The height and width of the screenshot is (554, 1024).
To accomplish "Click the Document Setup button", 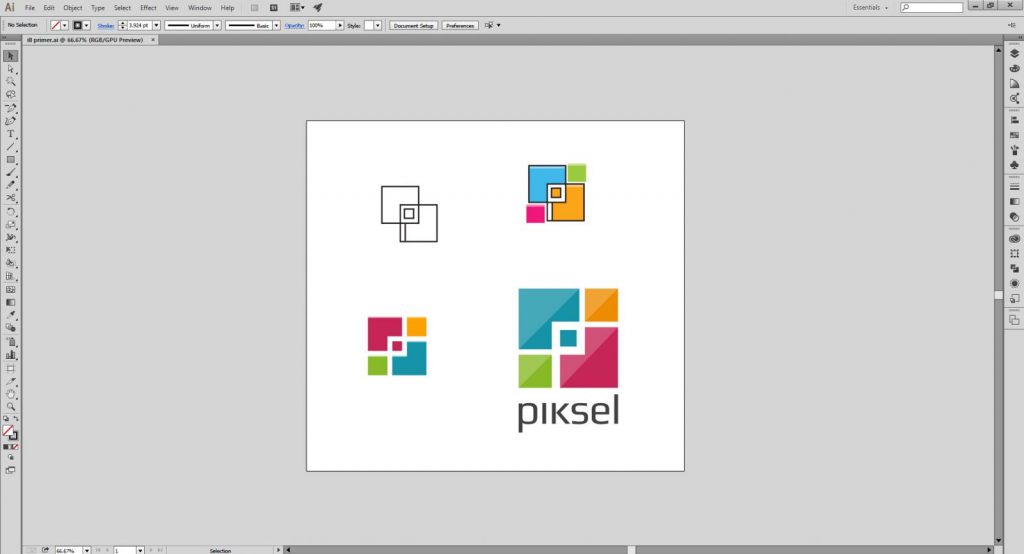I will pos(412,25).
